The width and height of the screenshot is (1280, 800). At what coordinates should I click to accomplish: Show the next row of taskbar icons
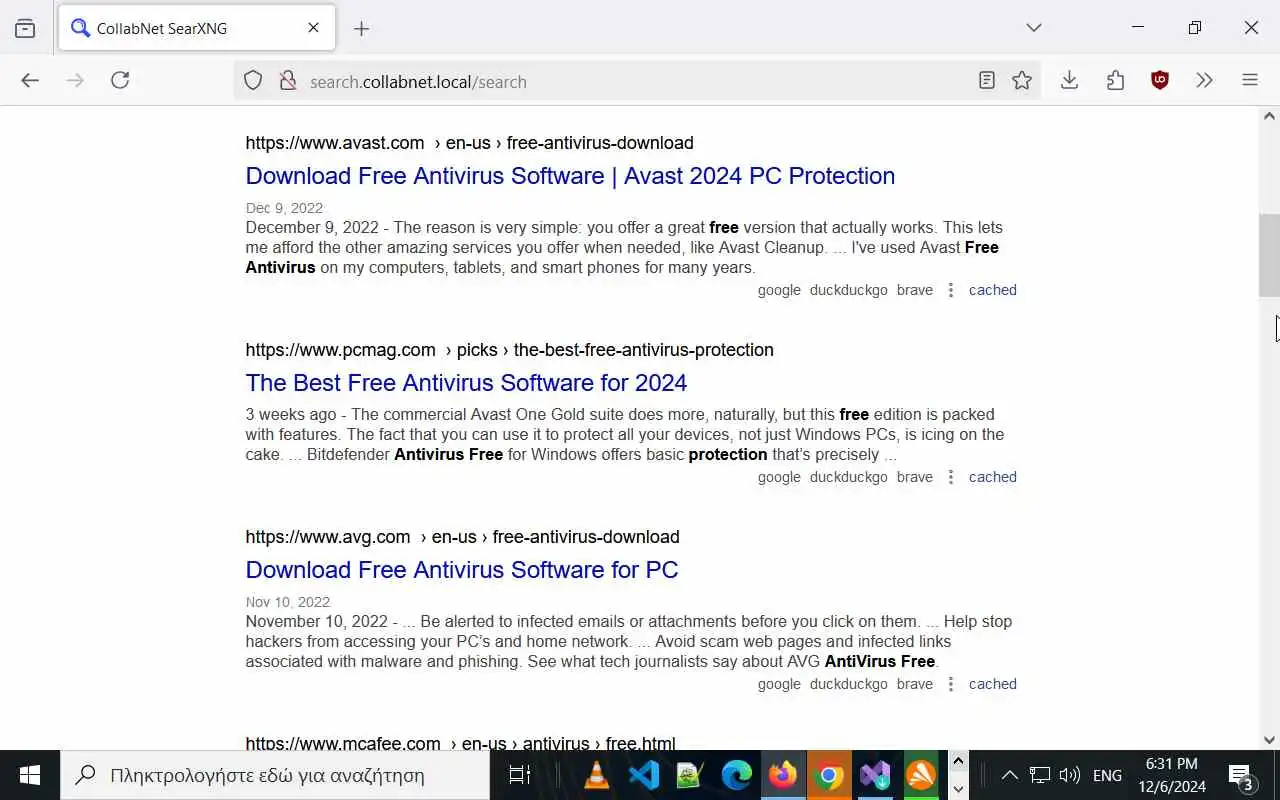958,788
